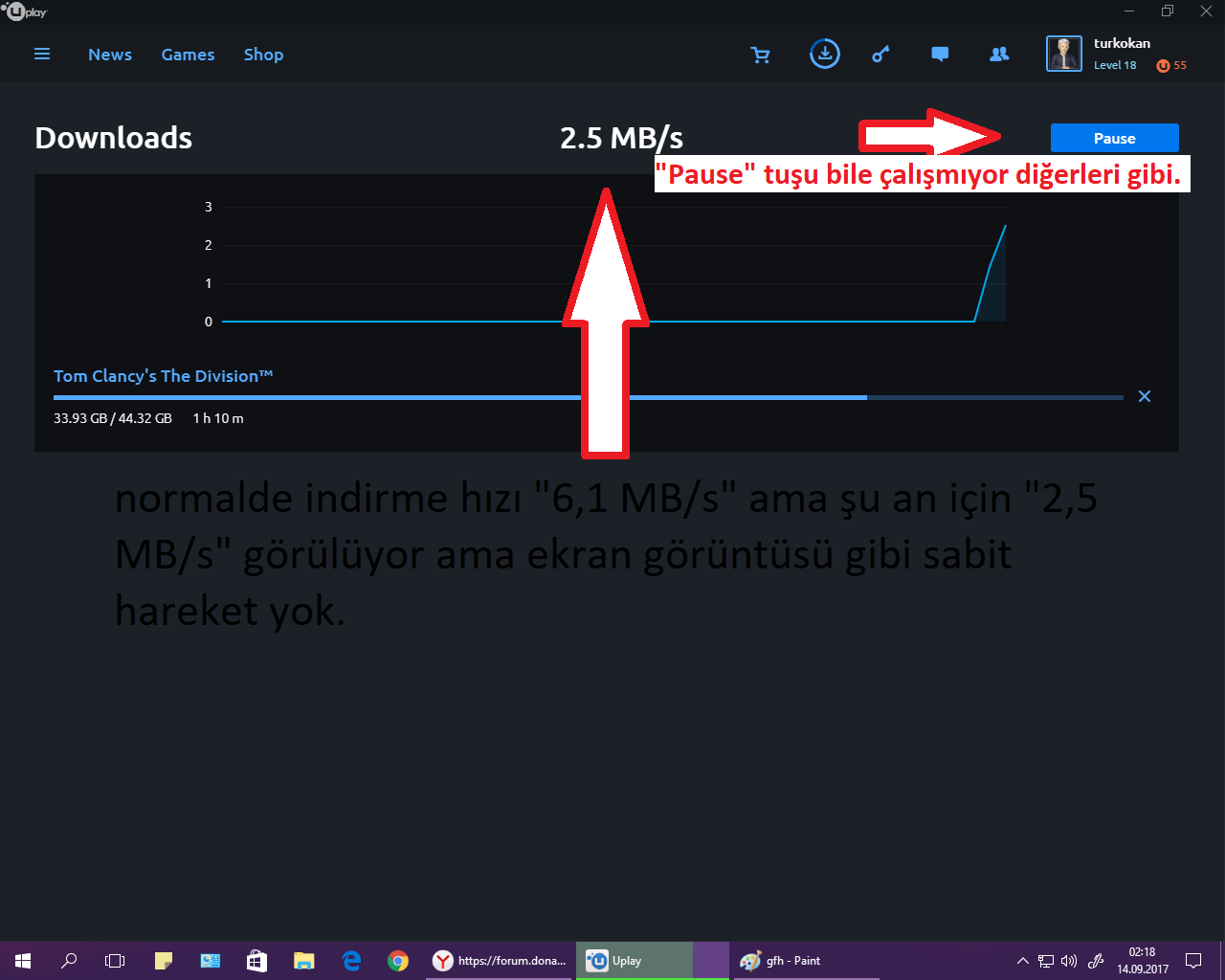
Task: Open Google Chrome from the taskbar
Action: pos(398,961)
